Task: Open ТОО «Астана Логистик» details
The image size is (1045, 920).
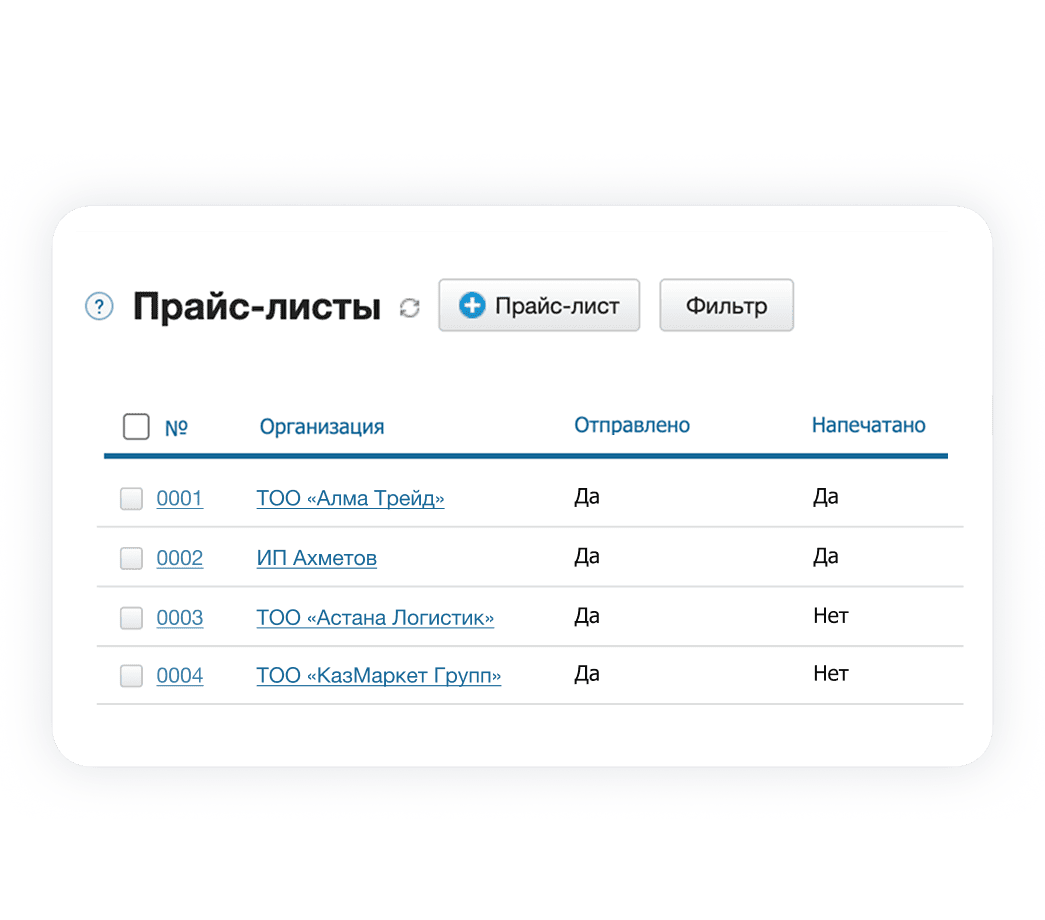Action: point(375,617)
